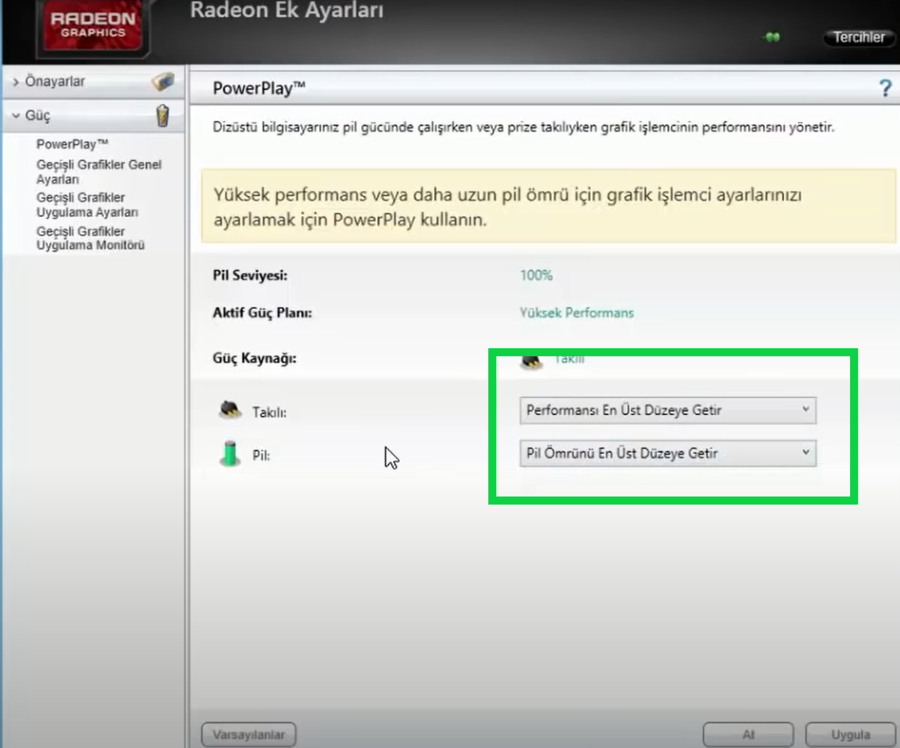
Task: Click the Yüksek Performans power plan value
Action: point(577,313)
